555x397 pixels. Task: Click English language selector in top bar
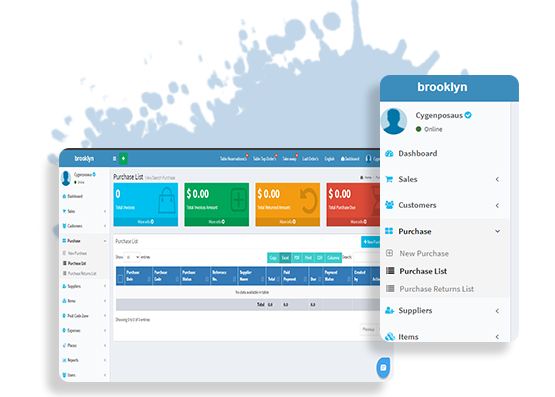click(330, 159)
